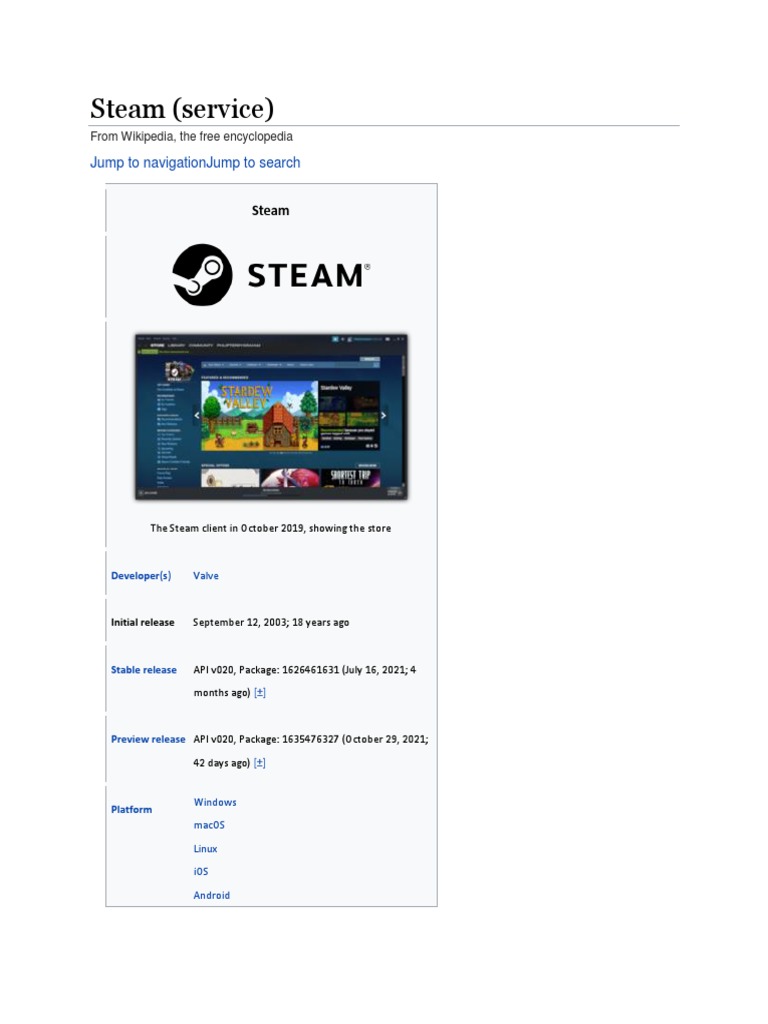
Task: Follow the 'Jump to navigation' link
Action: pos(148,163)
